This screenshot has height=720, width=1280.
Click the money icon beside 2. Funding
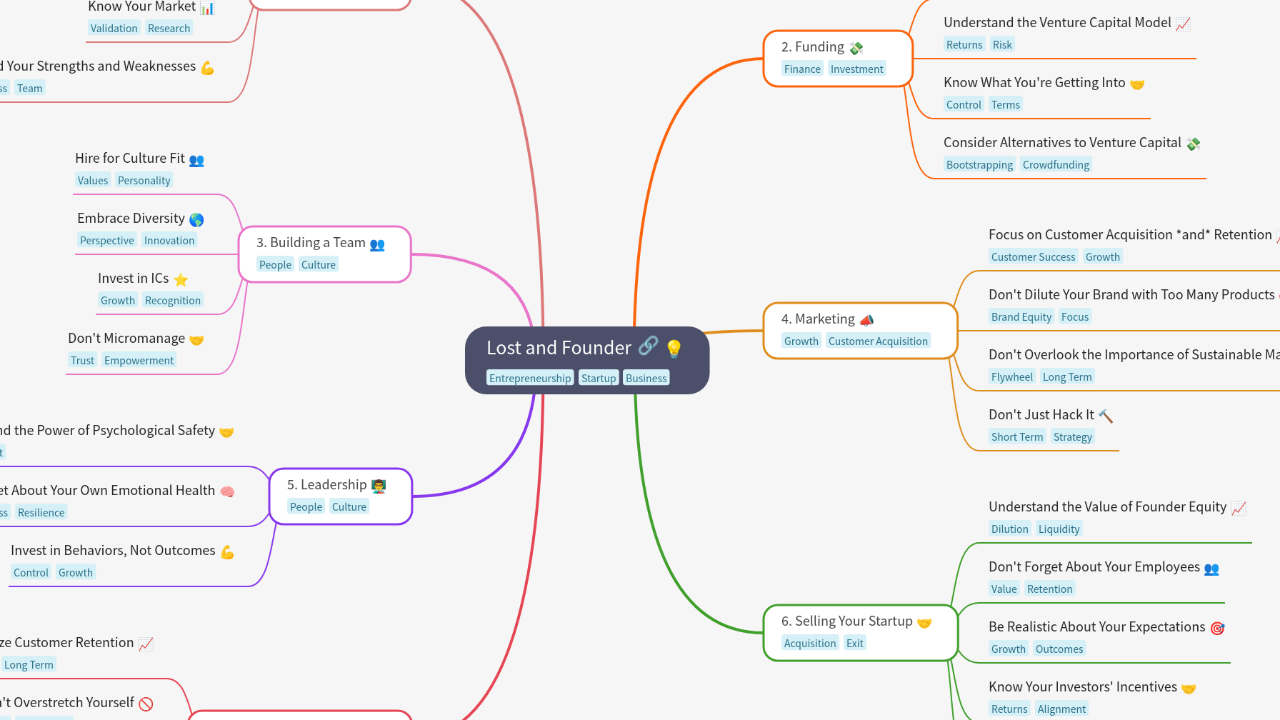(856, 47)
